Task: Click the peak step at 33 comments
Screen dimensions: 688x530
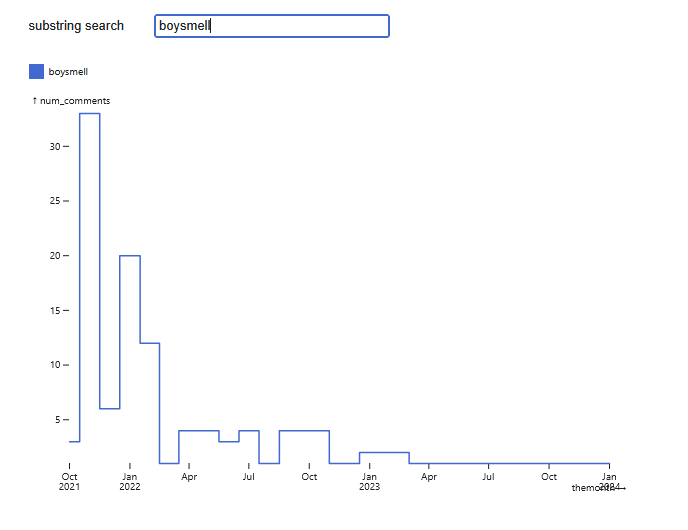Action: pos(90,114)
